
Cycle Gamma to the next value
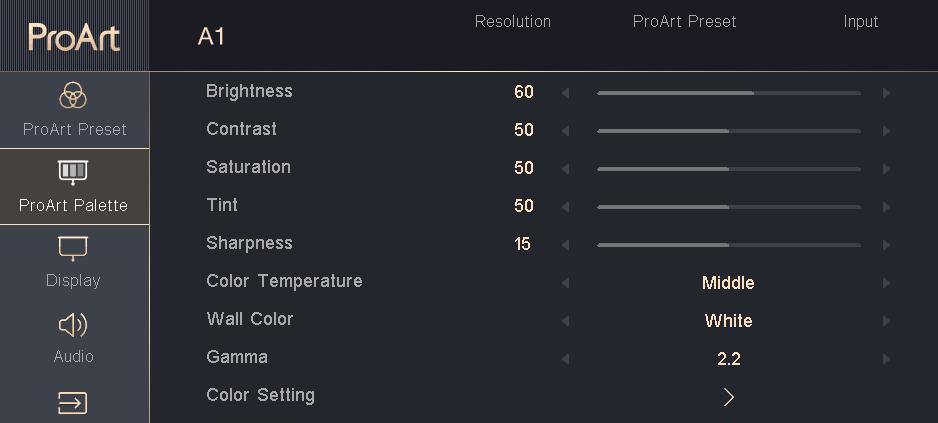[886, 359]
